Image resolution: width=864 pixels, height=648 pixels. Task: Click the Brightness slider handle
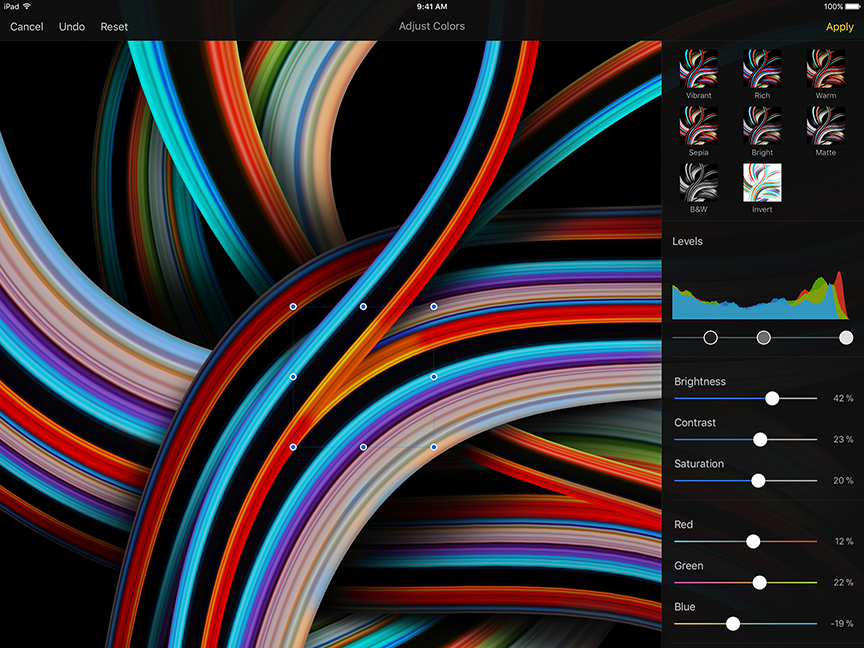(x=772, y=398)
